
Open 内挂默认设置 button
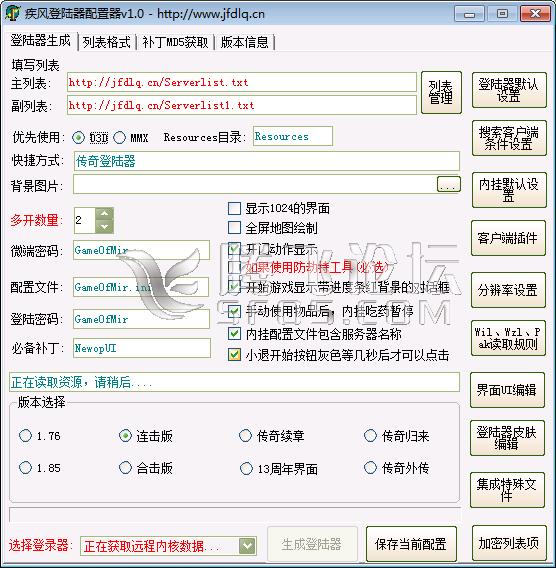point(509,190)
